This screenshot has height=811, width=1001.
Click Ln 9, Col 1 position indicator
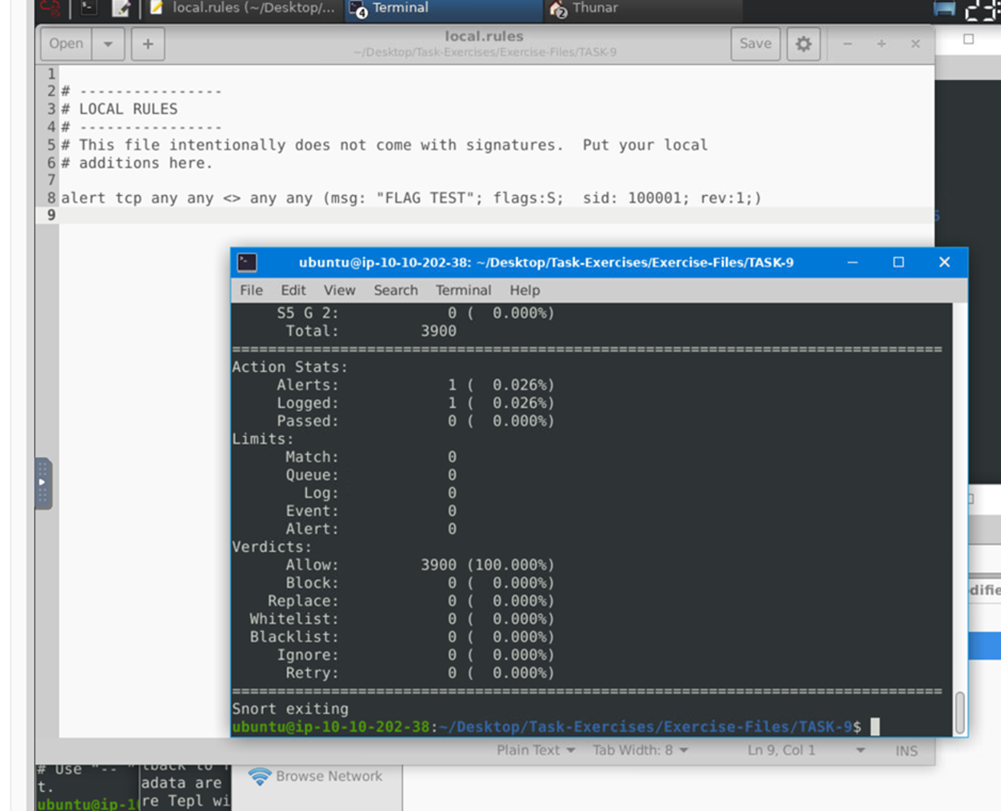point(781,750)
